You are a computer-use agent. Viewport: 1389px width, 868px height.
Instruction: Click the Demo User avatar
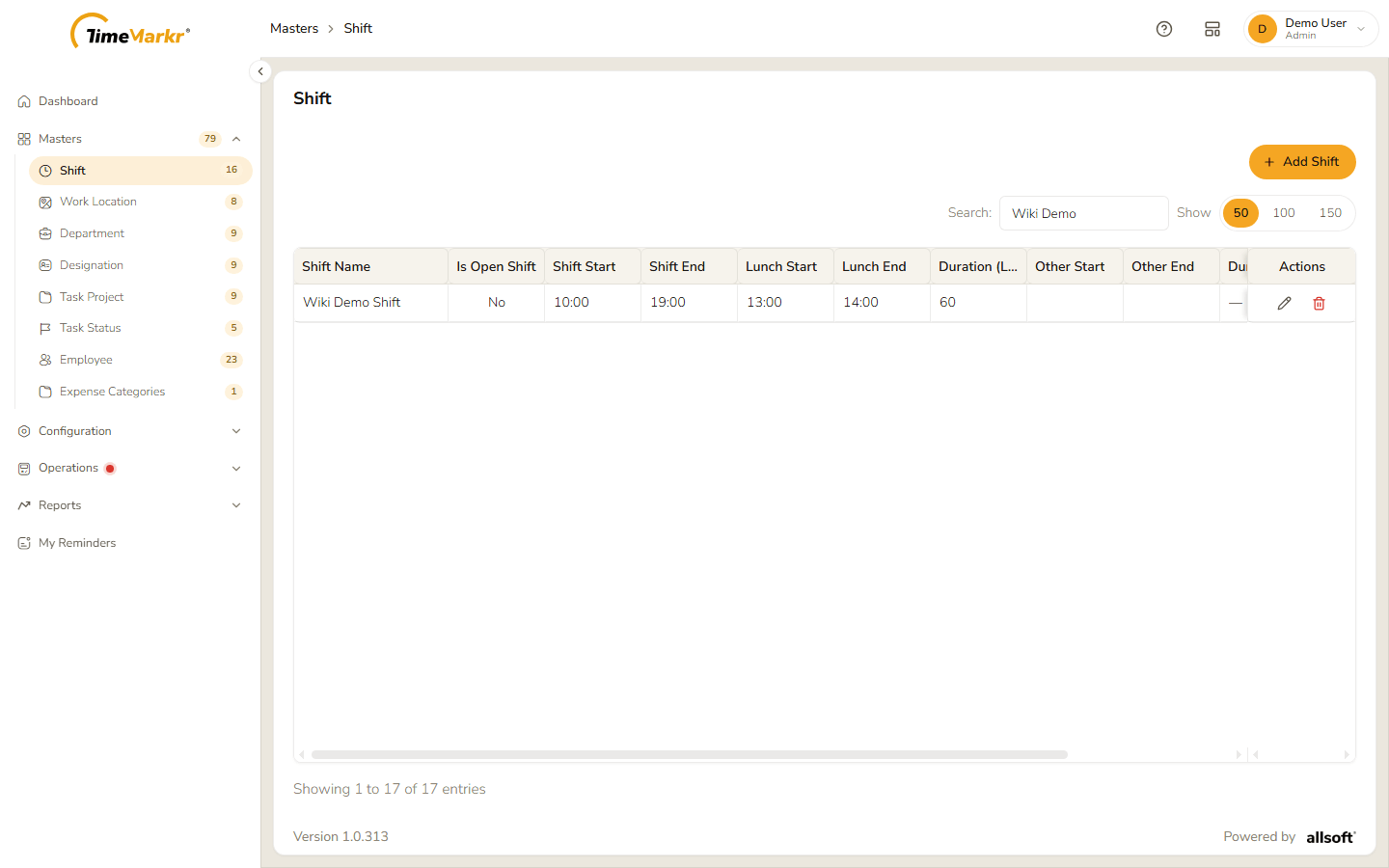pyautogui.click(x=1262, y=29)
